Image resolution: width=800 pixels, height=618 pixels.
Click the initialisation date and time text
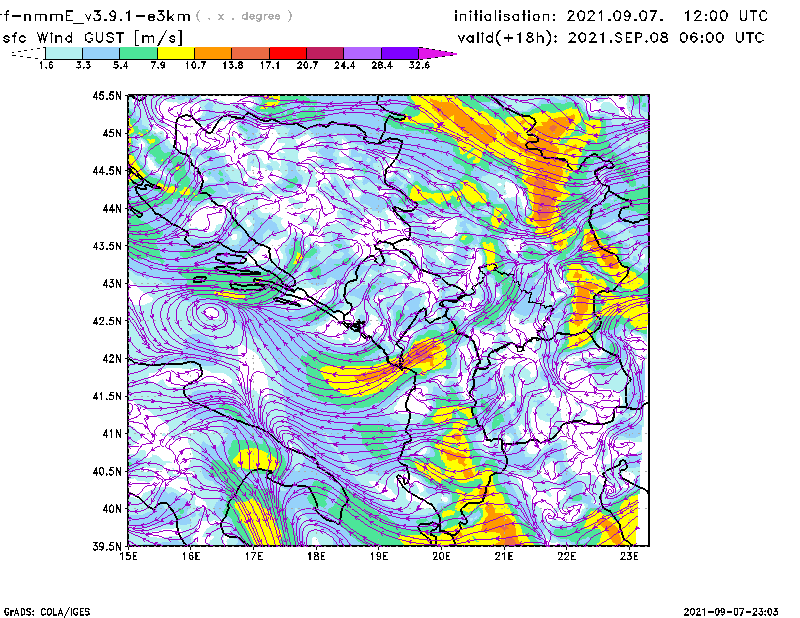611,16
